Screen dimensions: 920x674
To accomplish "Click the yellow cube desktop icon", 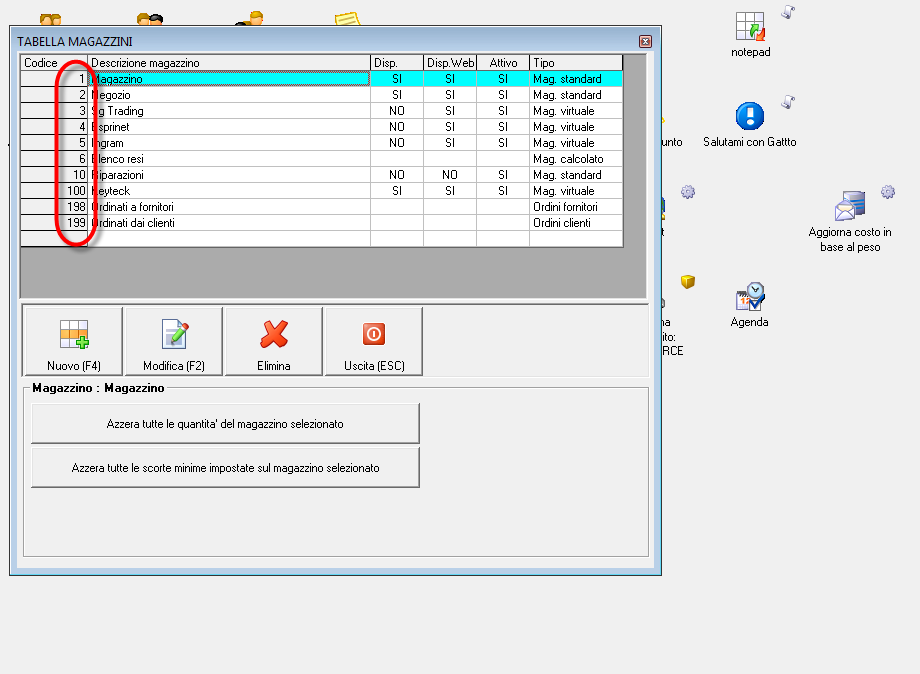I will [x=688, y=282].
